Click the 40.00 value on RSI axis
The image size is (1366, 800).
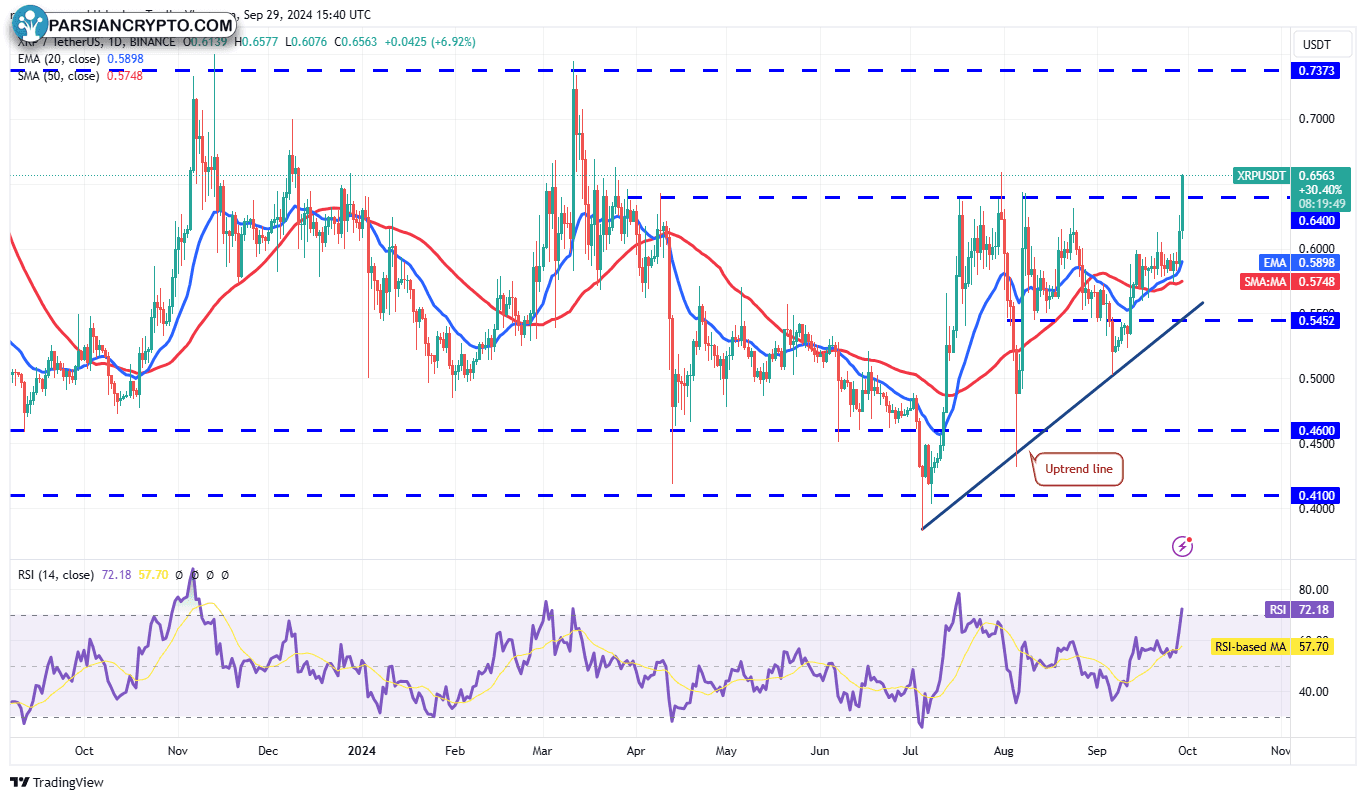(x=1314, y=691)
